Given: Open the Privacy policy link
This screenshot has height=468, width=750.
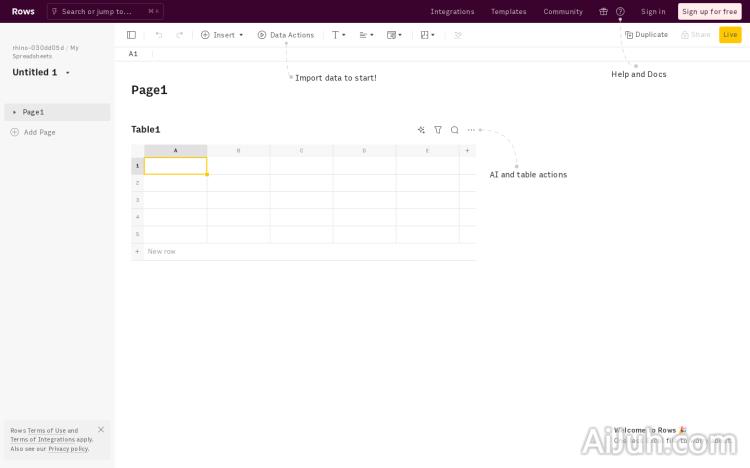Looking at the screenshot, I should tap(68, 449).
